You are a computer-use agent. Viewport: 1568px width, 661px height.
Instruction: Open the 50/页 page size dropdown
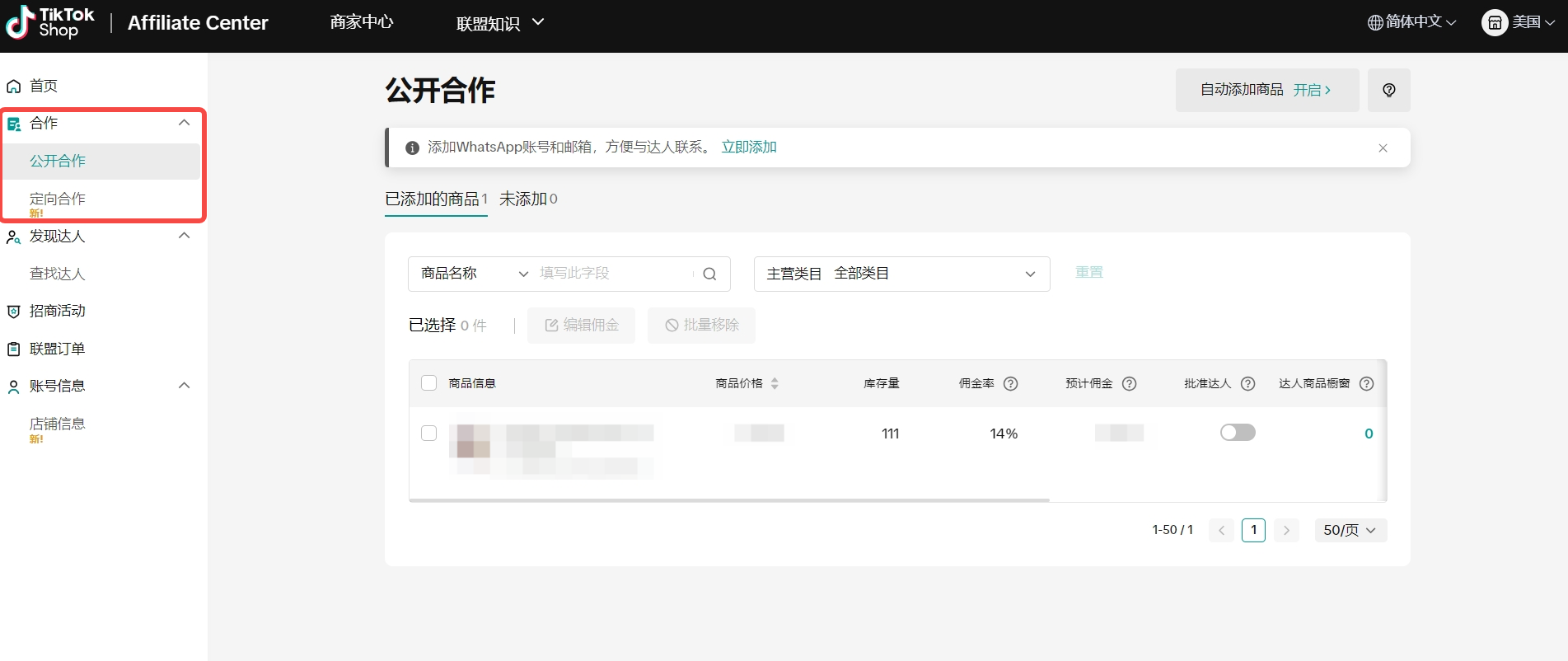tap(1350, 530)
